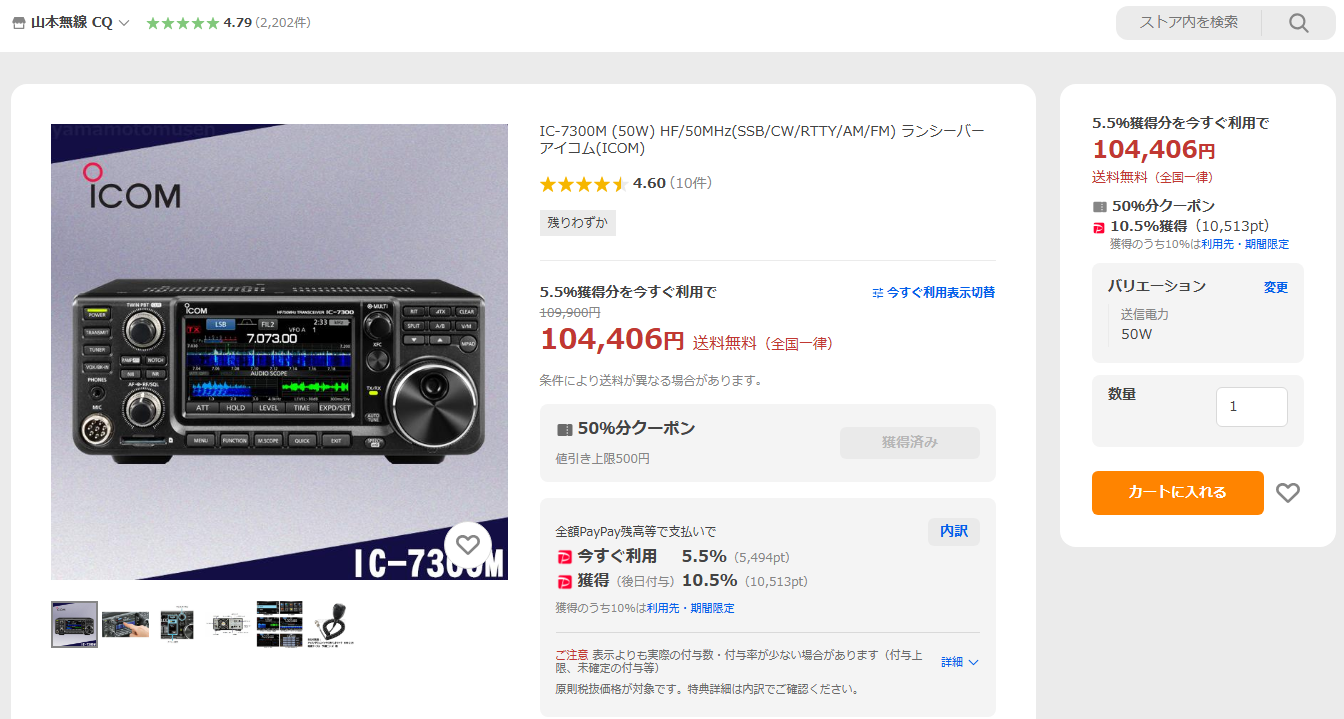Select the second product thumbnail

(125, 625)
